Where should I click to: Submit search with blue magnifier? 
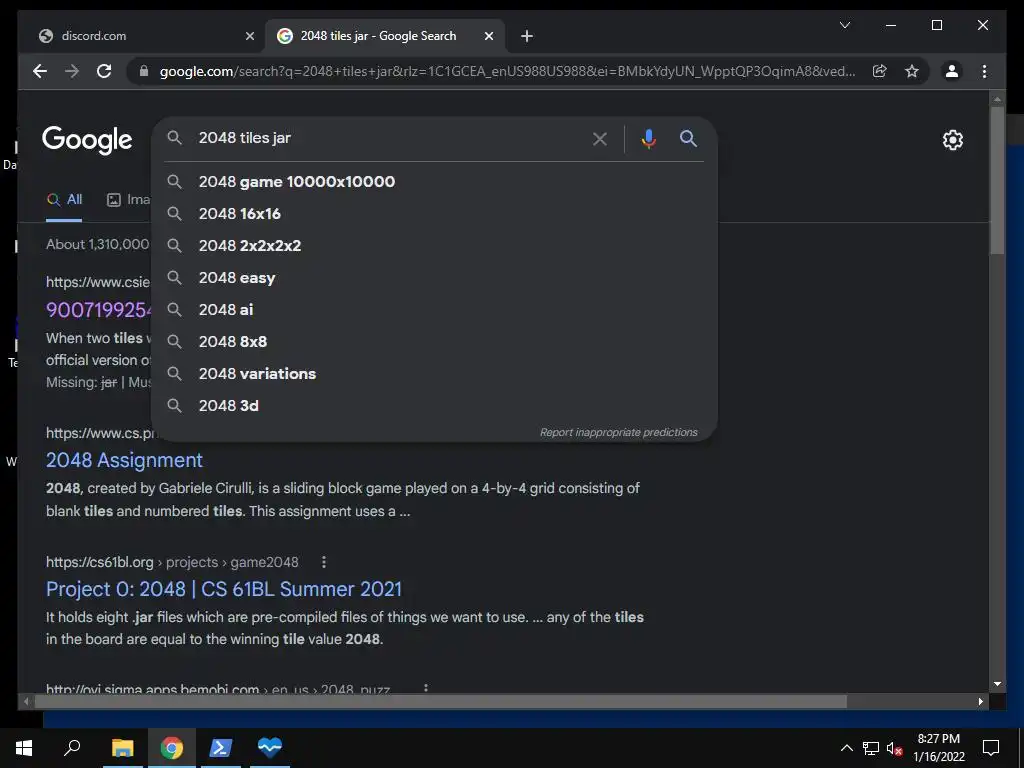[688, 138]
